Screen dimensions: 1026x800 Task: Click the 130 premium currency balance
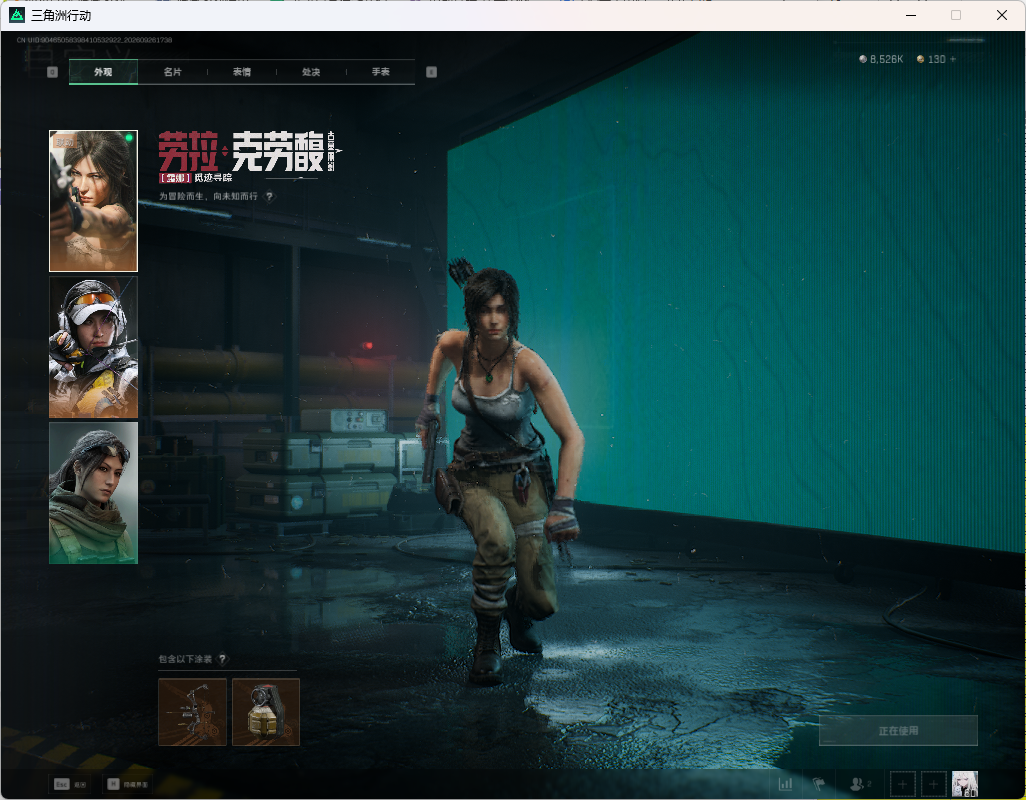point(932,59)
